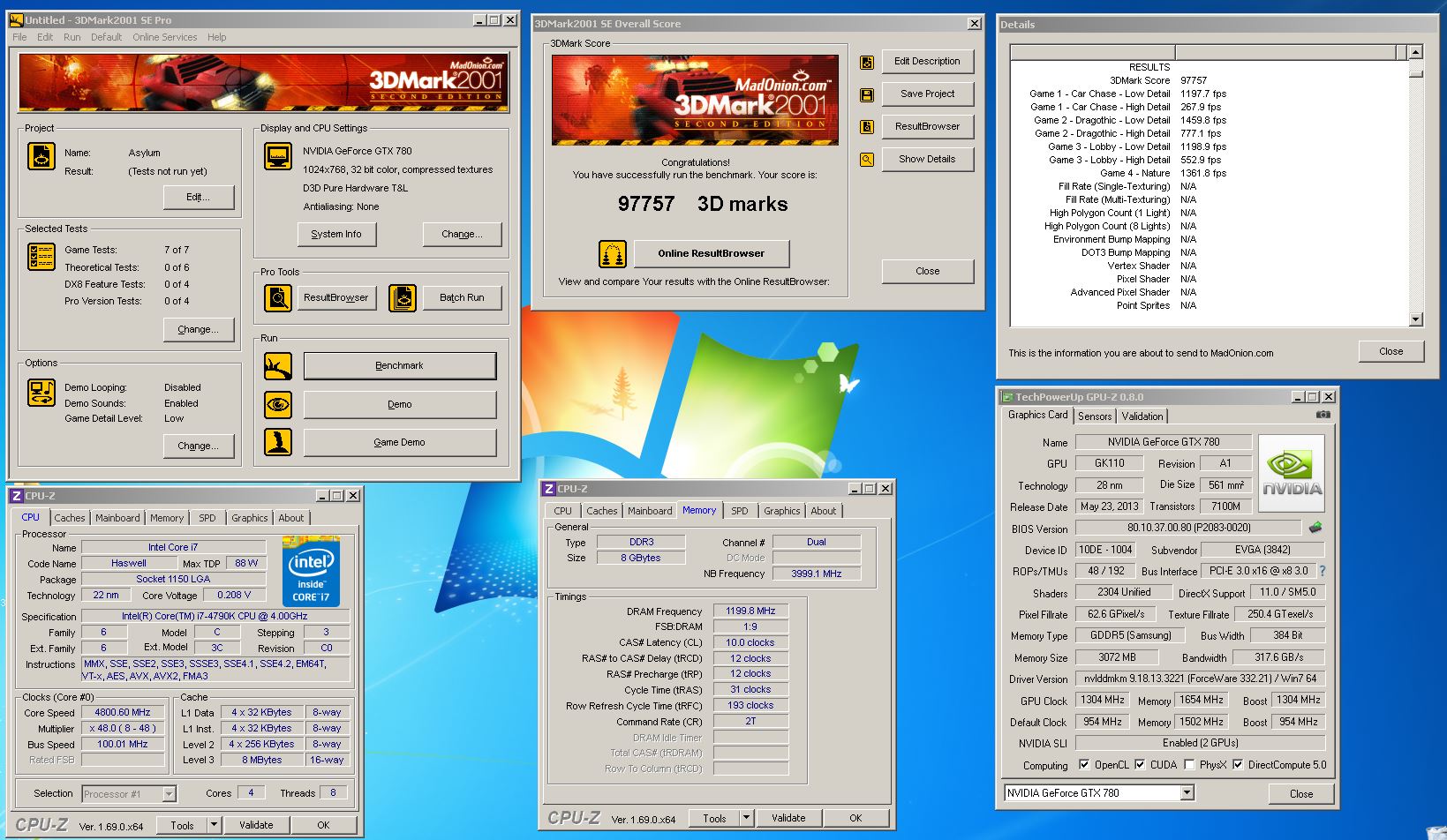Switch to the SPD tab in memory CPU-Z window
Viewport: 1447px width, 840px height.
[x=740, y=511]
